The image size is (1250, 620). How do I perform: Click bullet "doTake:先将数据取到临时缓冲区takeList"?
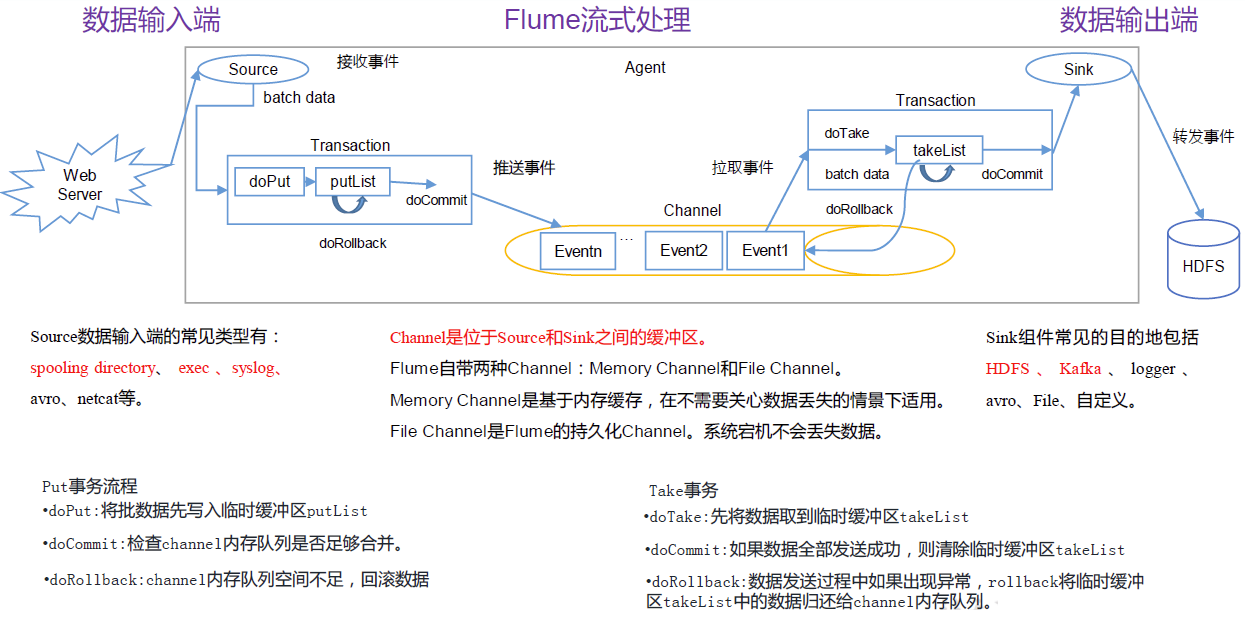pyautogui.click(x=806, y=517)
